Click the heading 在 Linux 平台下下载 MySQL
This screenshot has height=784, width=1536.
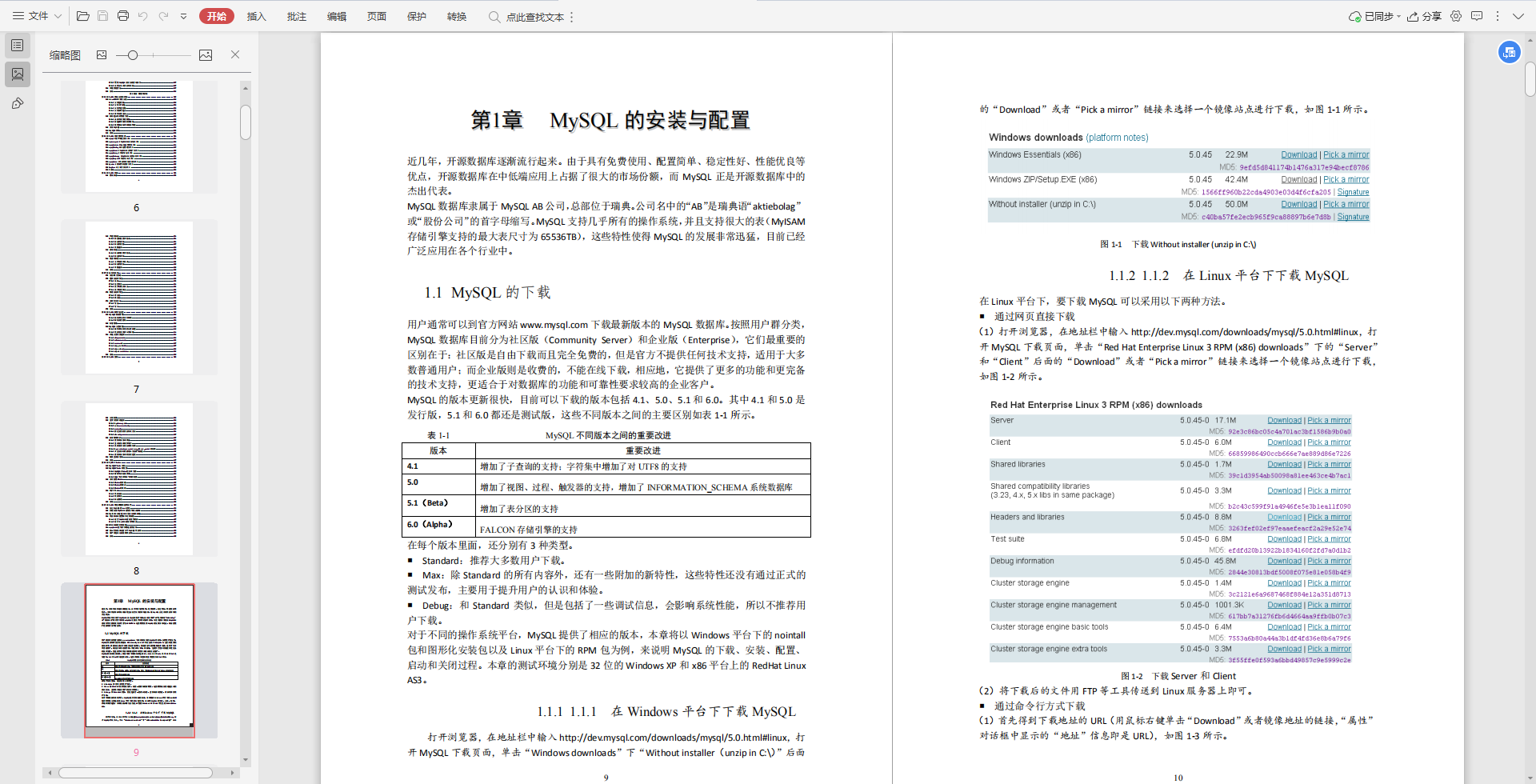click(1266, 275)
